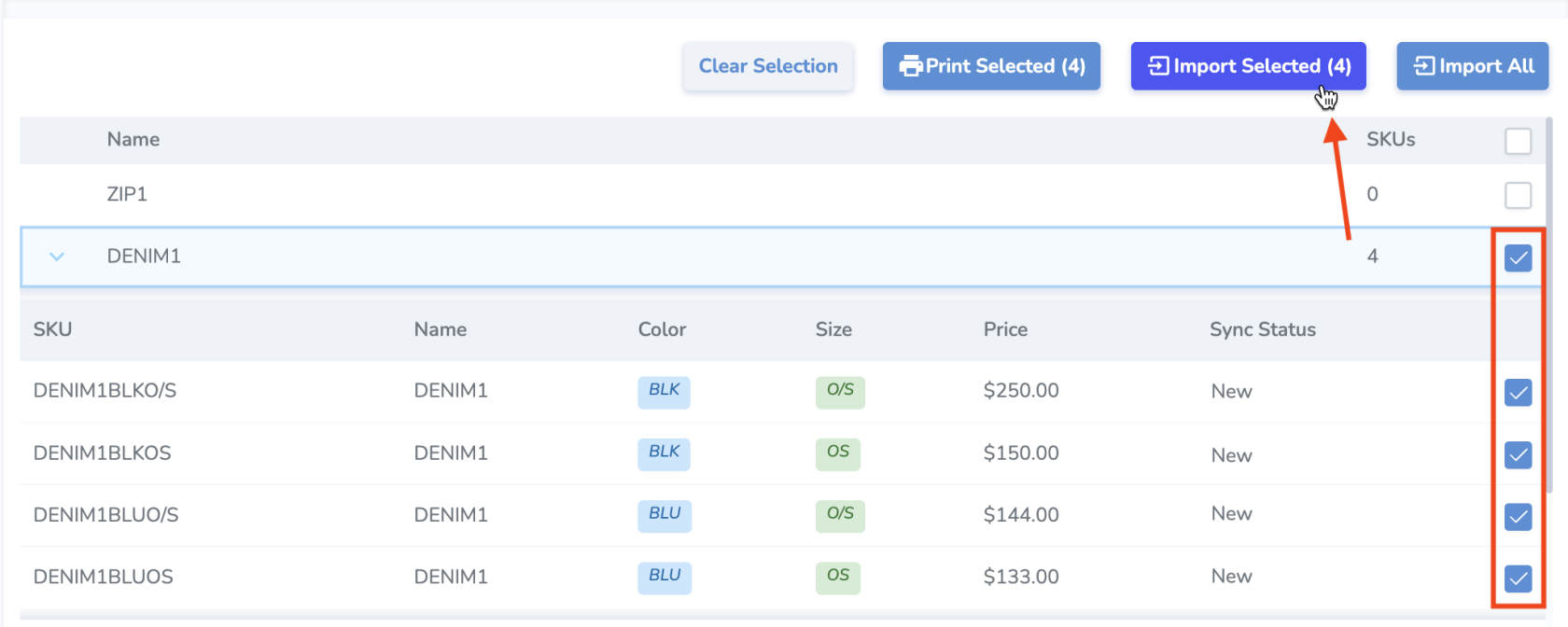1568x627 pixels.
Task: Deselect the DENIM1BLUOS SKU checkbox
Action: tap(1518, 578)
